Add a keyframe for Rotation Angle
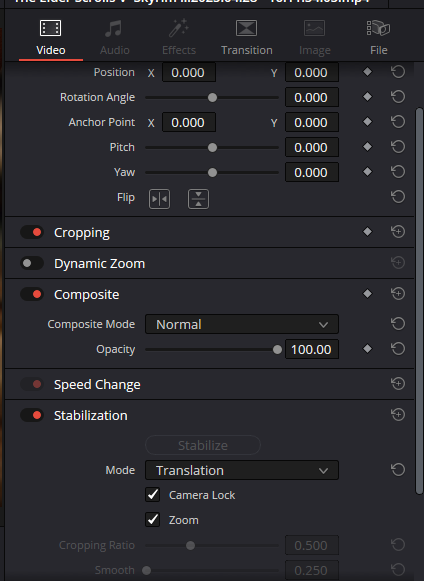The width and height of the screenshot is (424, 581). pyautogui.click(x=367, y=97)
